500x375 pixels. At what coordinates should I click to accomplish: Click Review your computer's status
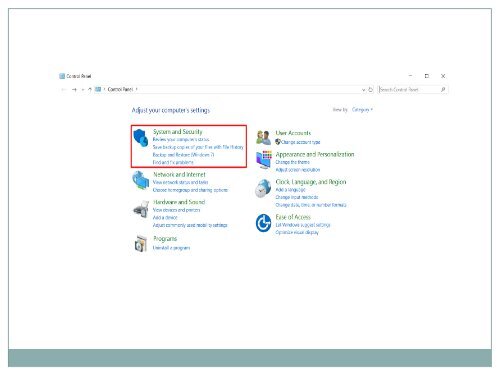181,139
